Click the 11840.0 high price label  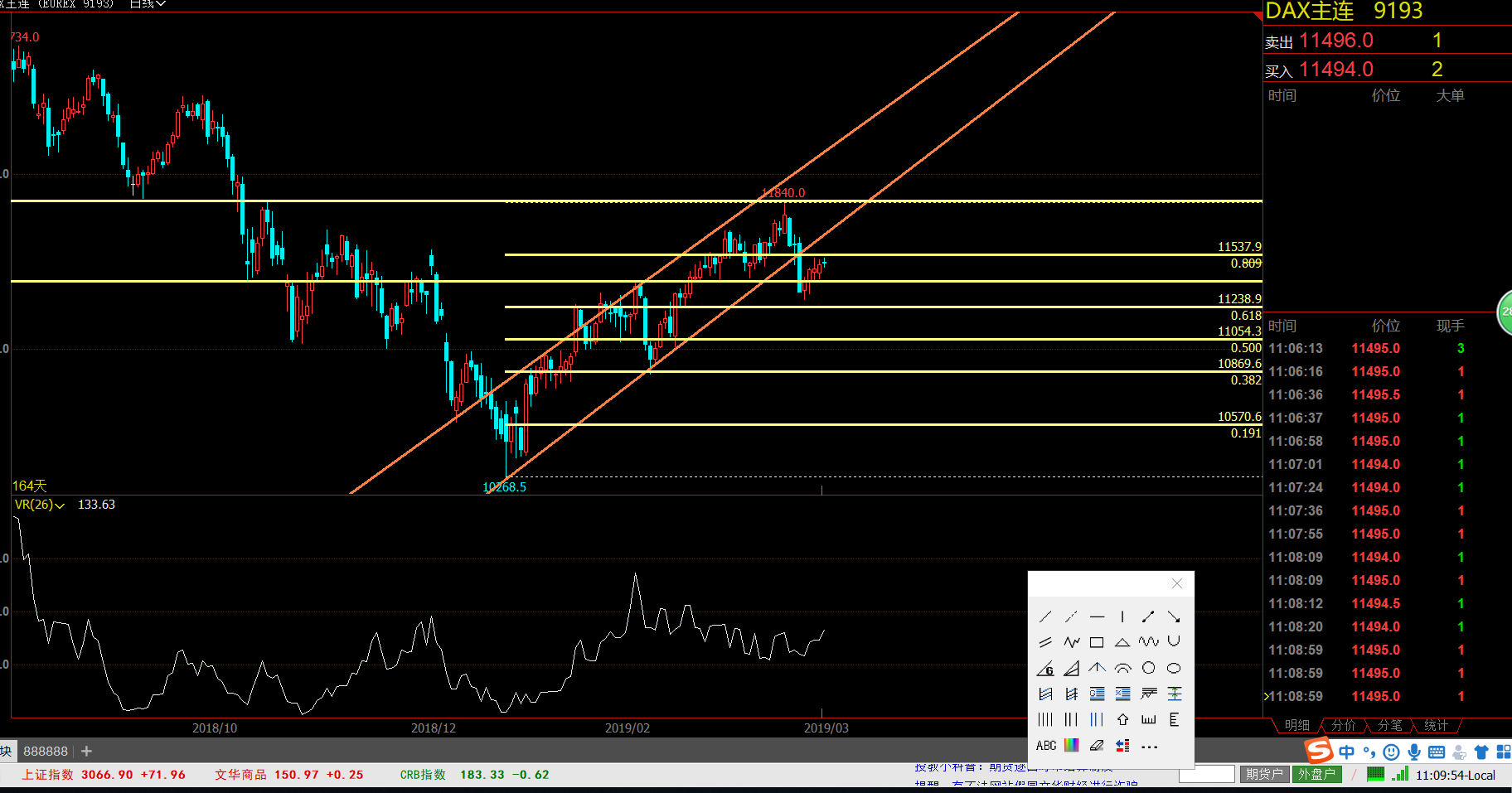[x=783, y=192]
